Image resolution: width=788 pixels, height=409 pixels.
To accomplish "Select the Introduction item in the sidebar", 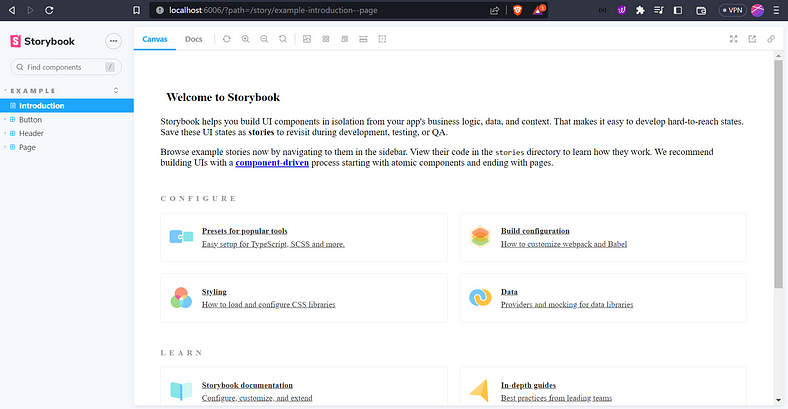I will click(67, 106).
